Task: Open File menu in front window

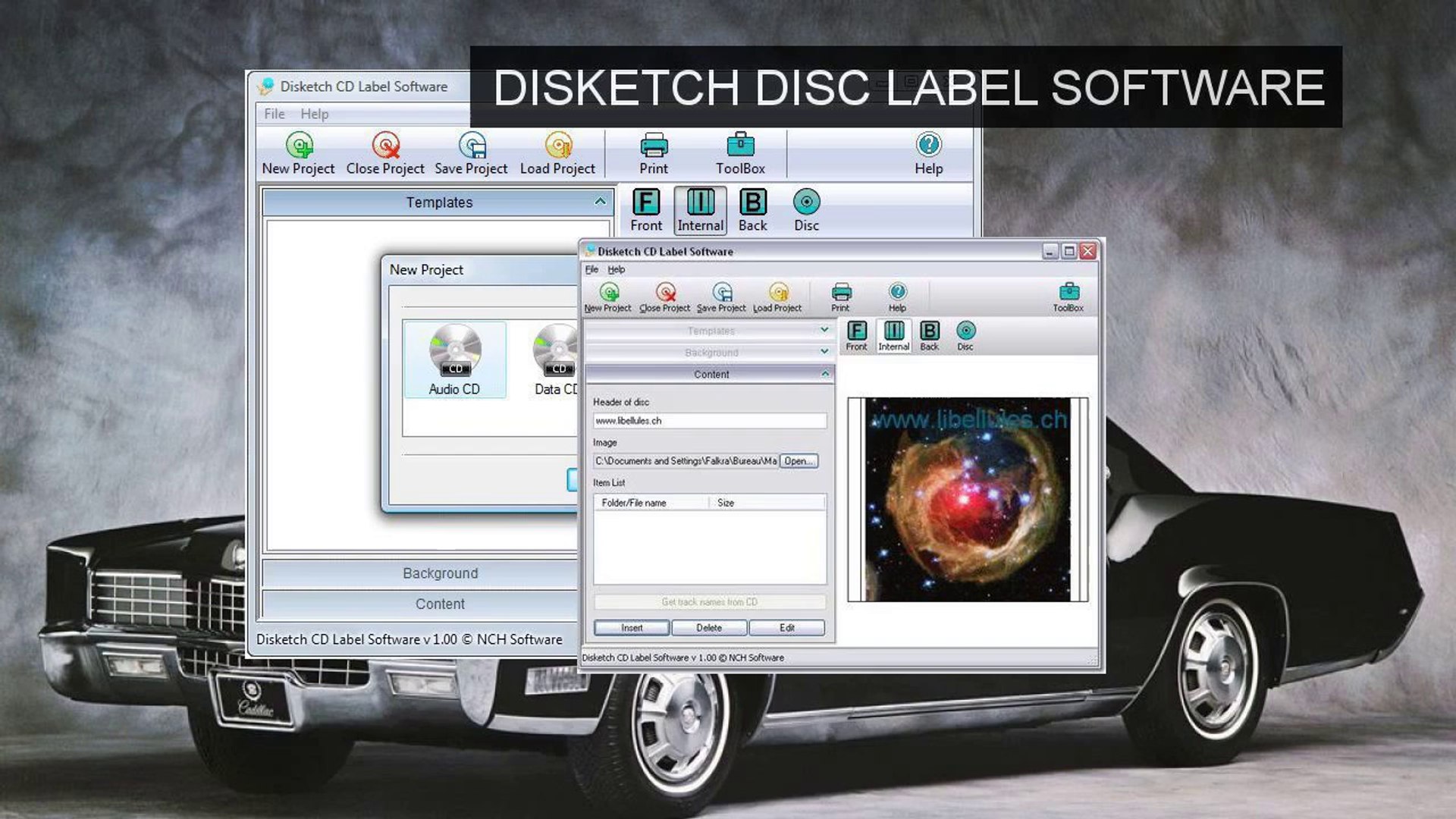Action: pos(591,269)
